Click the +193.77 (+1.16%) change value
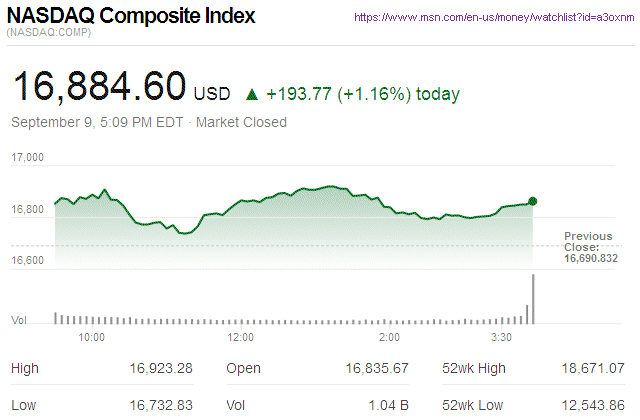Viewport: 640px width, 420px height. point(340,94)
